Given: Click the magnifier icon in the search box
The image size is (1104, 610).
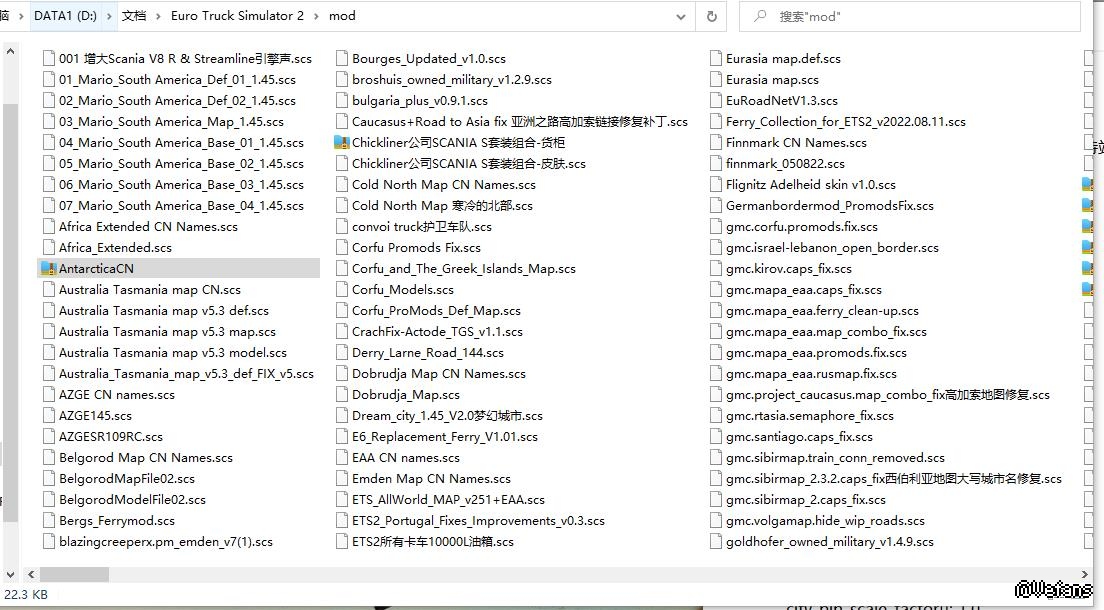Looking at the screenshot, I should tap(760, 16).
